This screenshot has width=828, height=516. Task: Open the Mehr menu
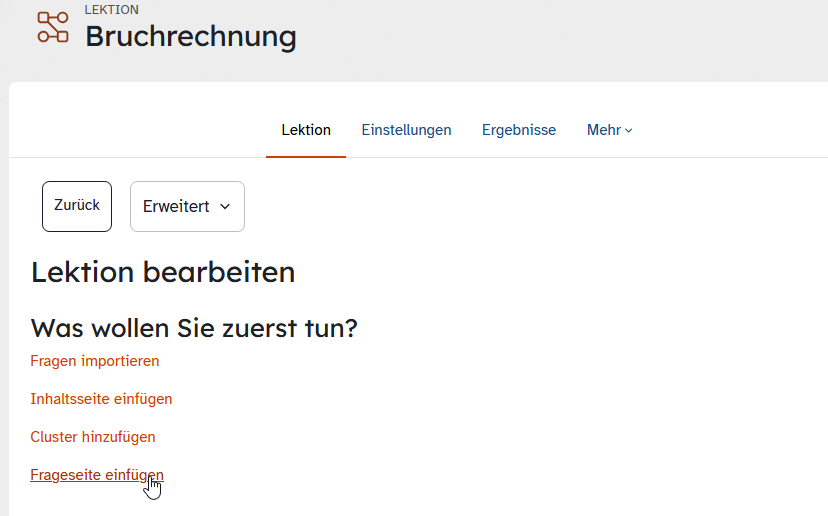click(609, 130)
